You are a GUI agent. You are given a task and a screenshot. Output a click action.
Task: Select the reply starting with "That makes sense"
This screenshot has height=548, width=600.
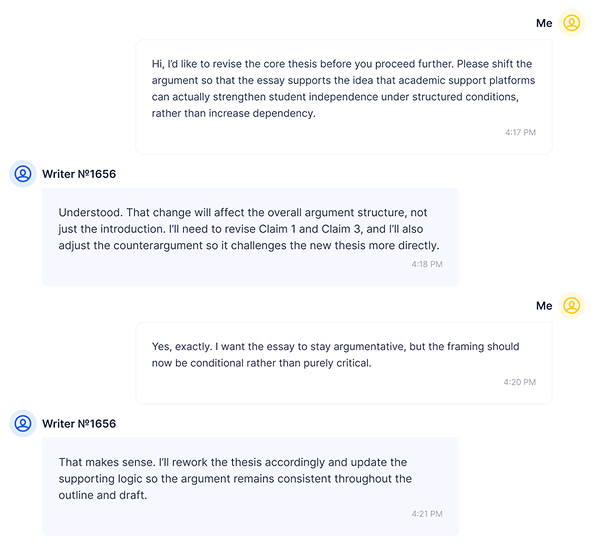point(249,479)
